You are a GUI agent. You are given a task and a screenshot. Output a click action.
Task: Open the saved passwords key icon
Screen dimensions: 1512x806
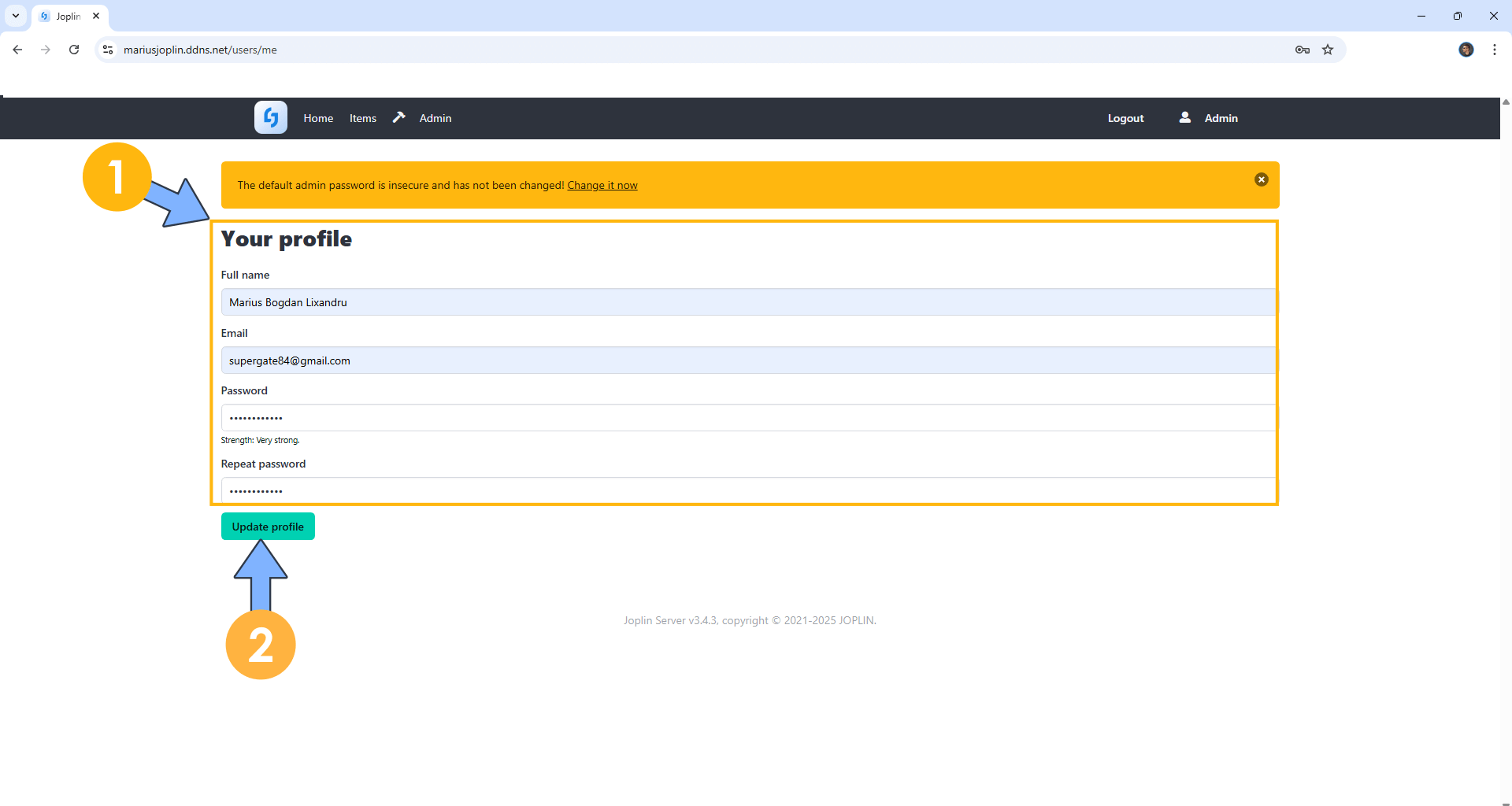pos(1302,50)
